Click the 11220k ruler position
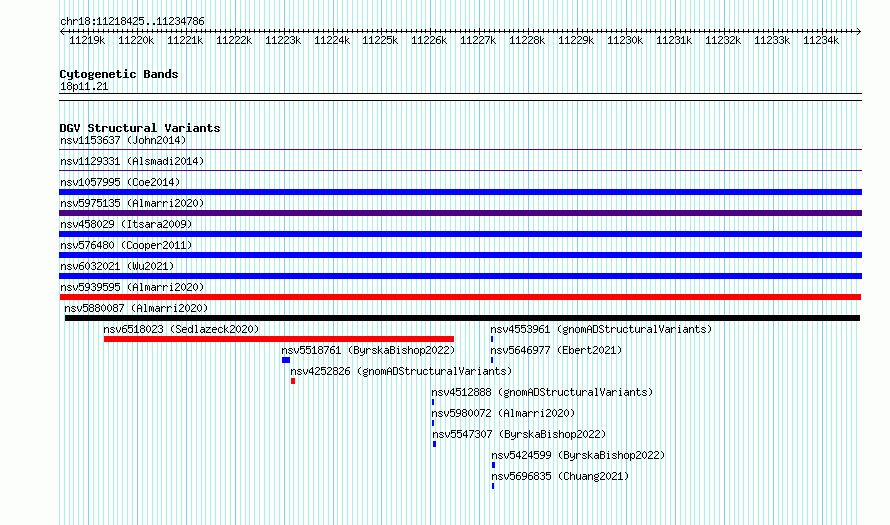The width and height of the screenshot is (890, 525). click(x=136, y=40)
